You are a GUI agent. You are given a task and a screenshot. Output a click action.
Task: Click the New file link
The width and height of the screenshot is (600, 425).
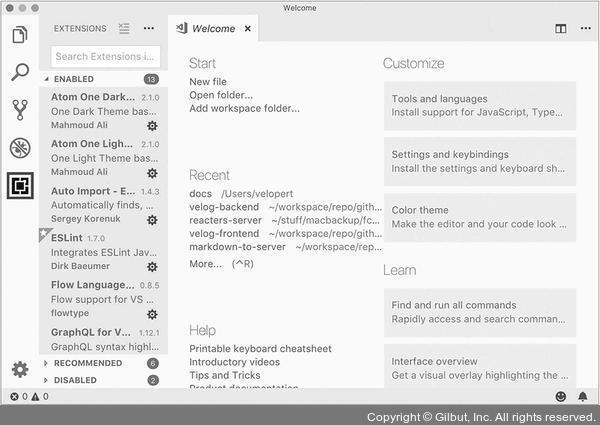(208, 82)
